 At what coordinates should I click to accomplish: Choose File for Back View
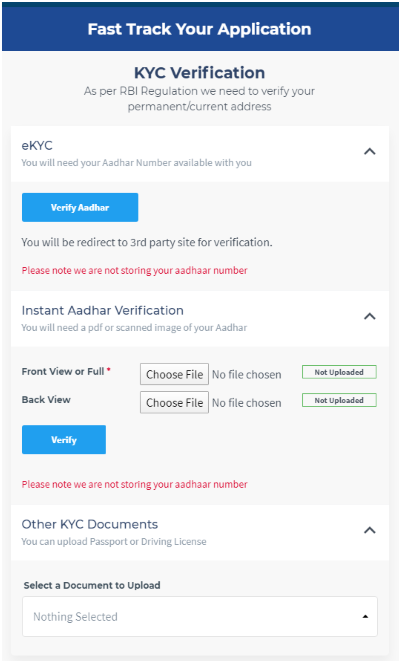point(174,403)
